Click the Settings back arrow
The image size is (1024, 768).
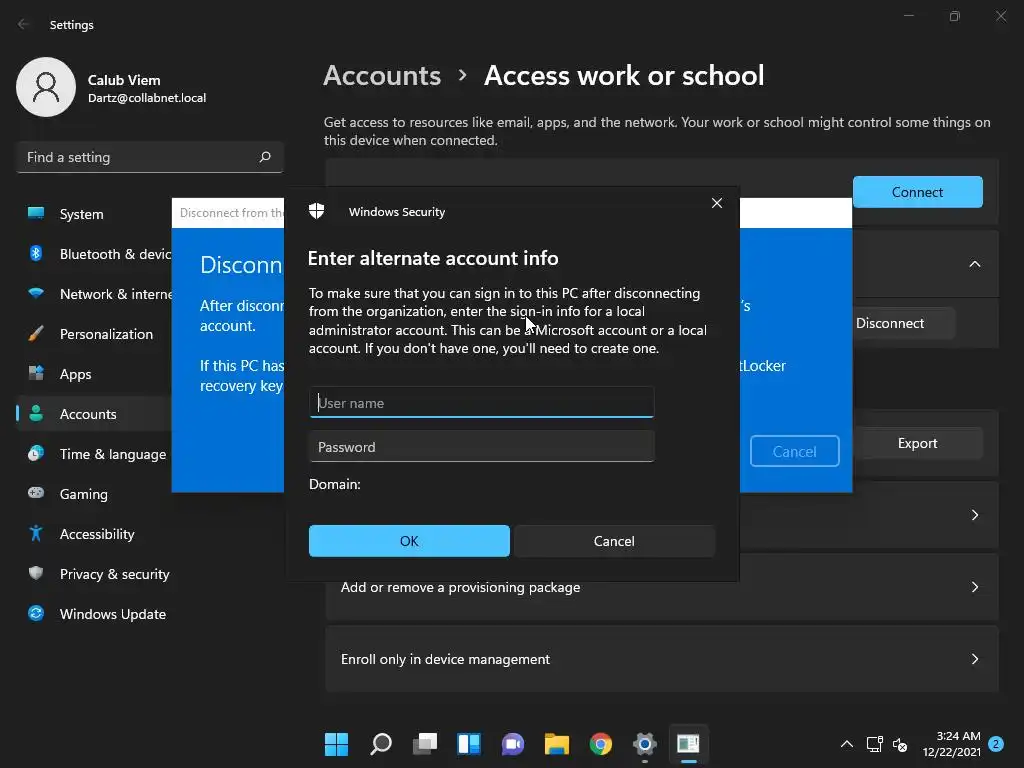24,24
